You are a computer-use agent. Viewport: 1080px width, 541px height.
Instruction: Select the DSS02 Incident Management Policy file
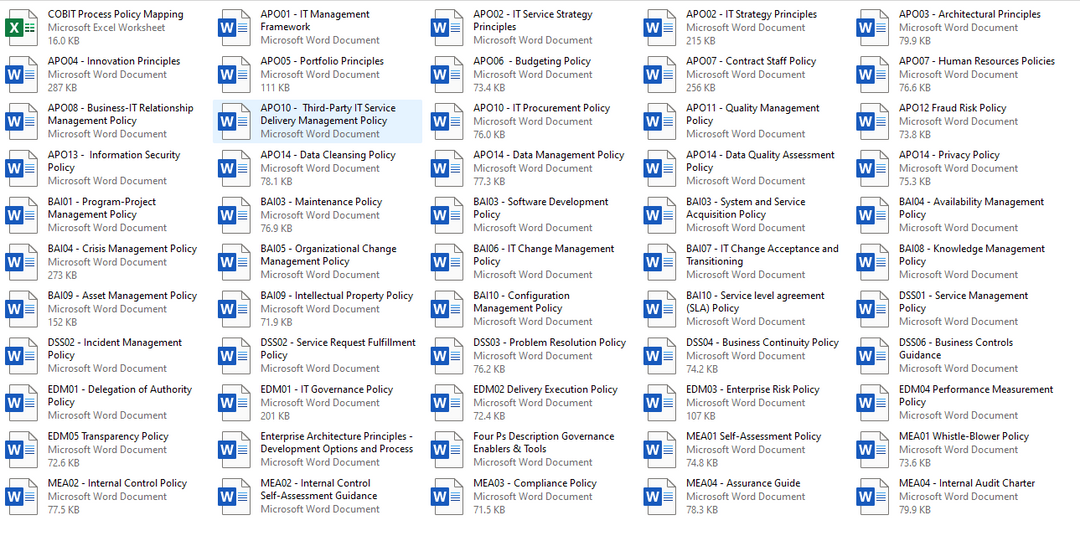[x=114, y=348]
